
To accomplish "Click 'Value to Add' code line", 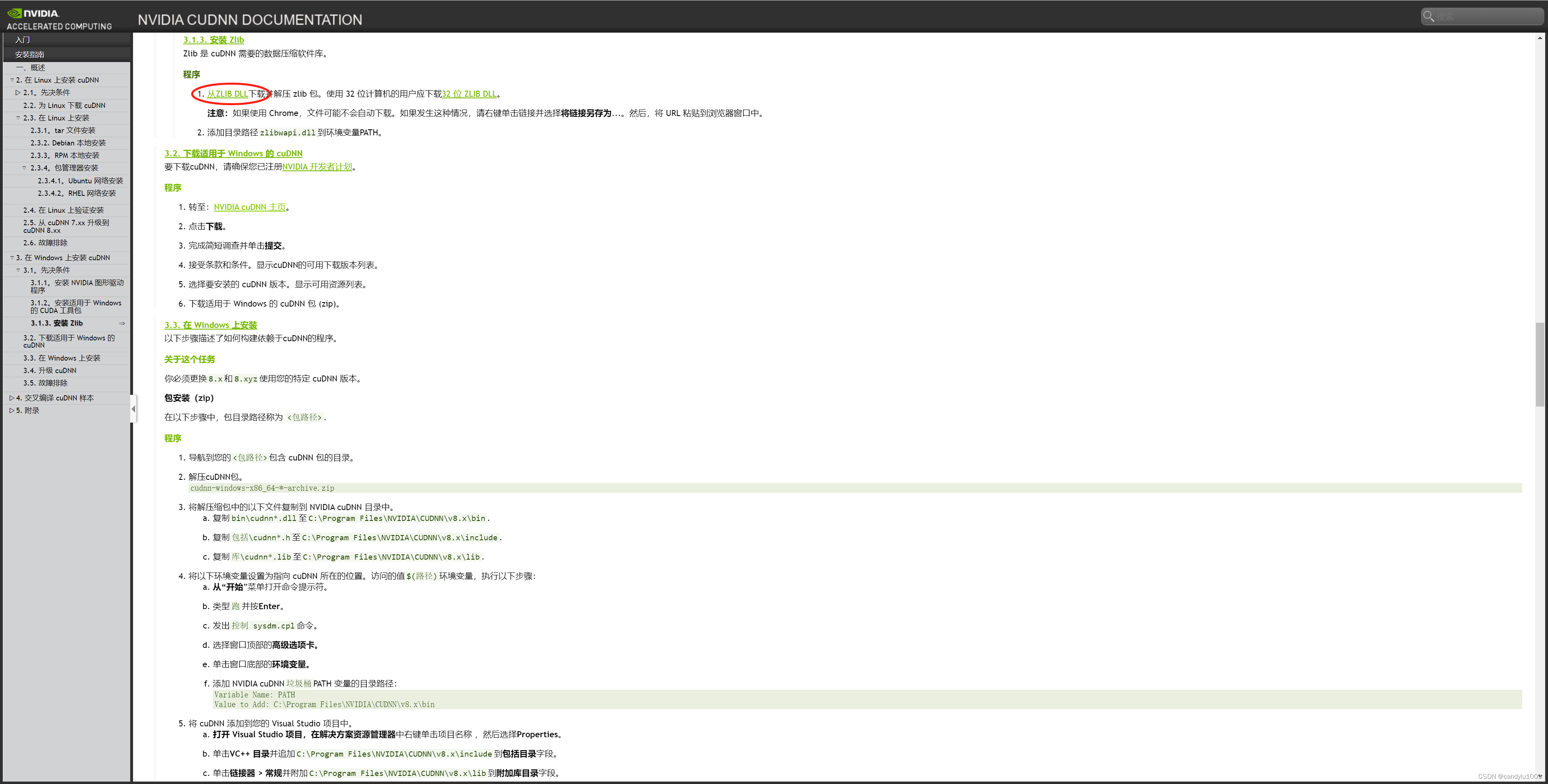I will [x=324, y=705].
